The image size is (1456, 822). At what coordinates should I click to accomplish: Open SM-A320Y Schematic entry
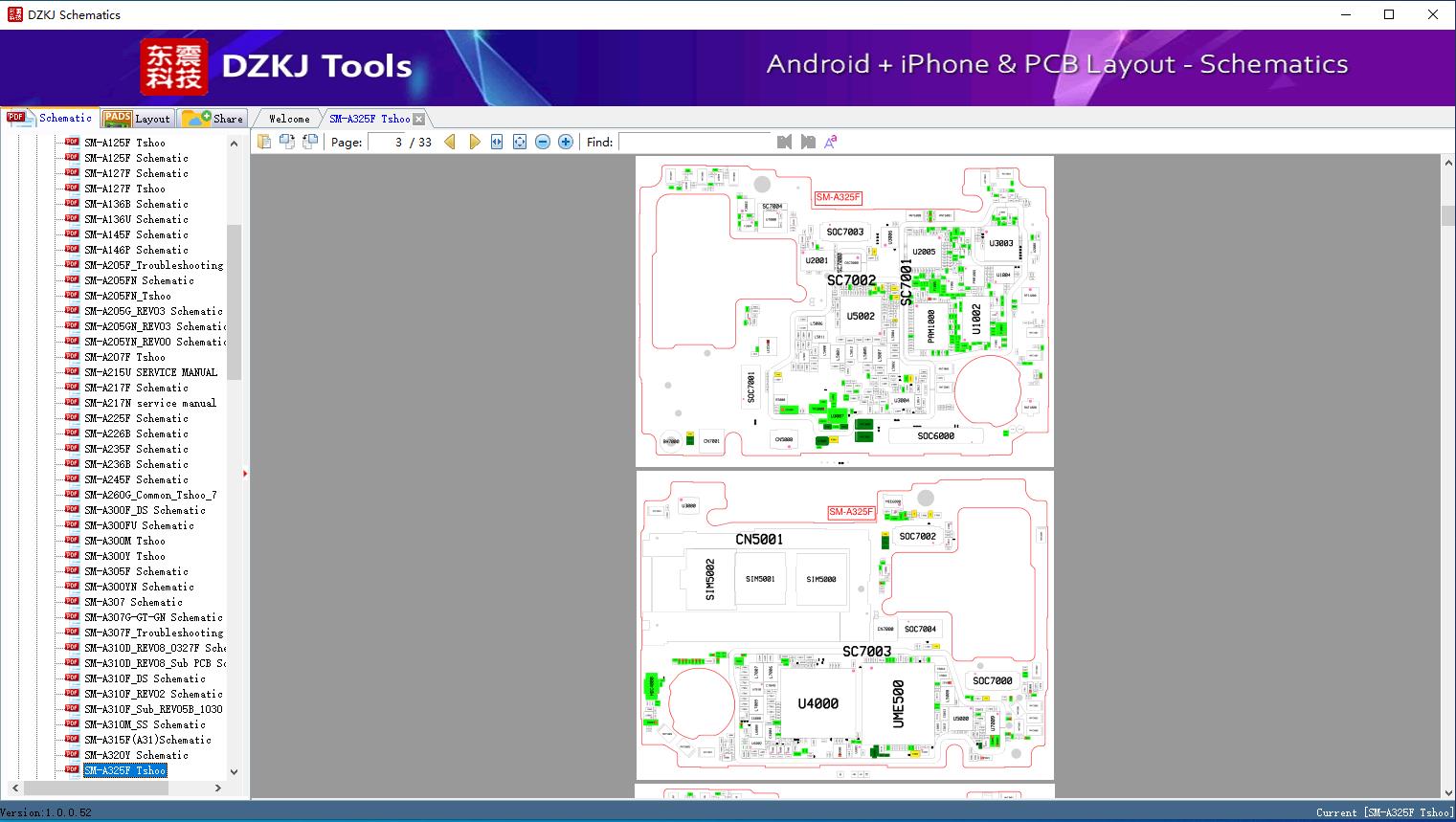click(x=136, y=755)
